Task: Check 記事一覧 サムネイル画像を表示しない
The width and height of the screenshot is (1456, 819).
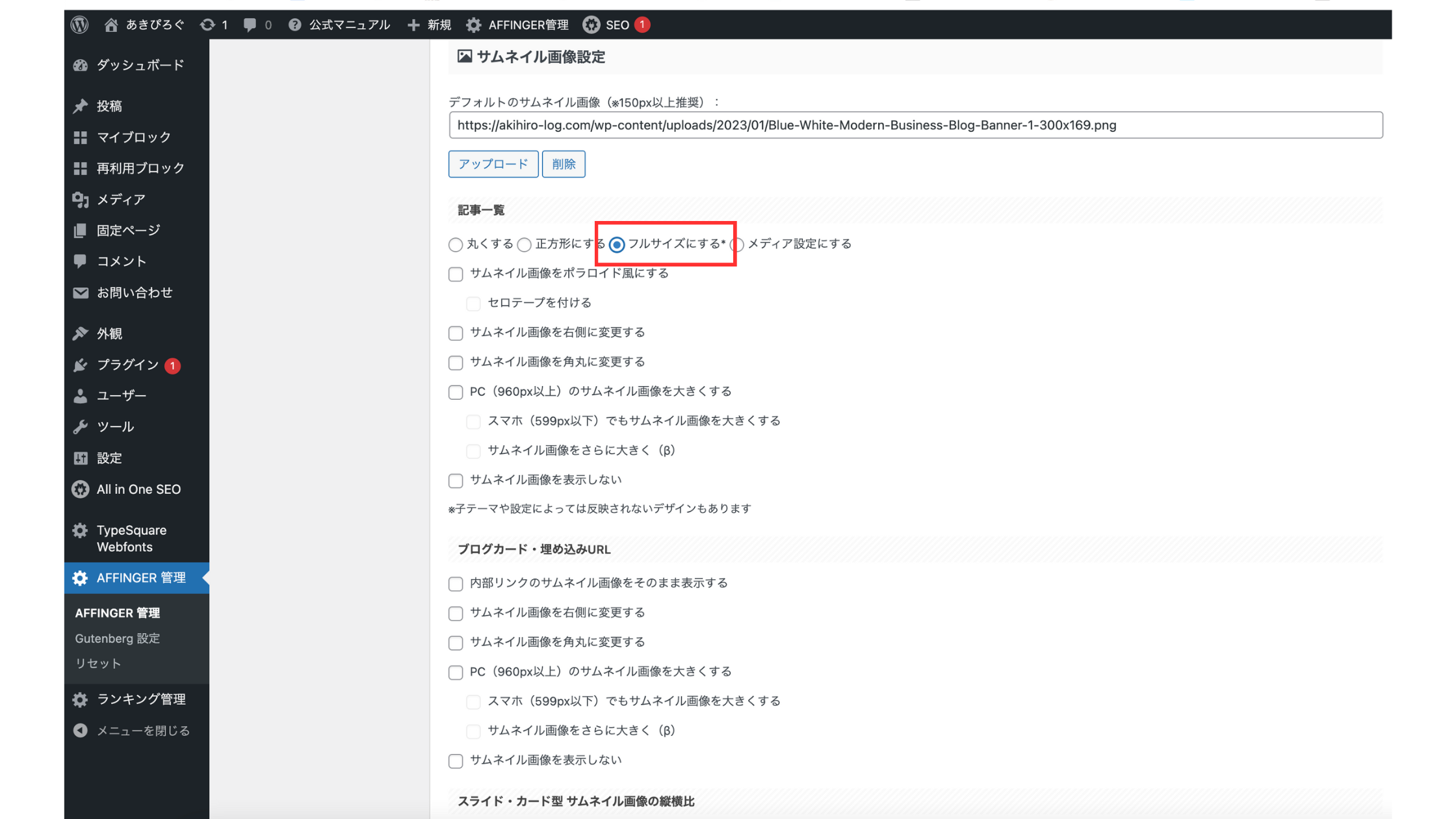Action: click(x=456, y=481)
